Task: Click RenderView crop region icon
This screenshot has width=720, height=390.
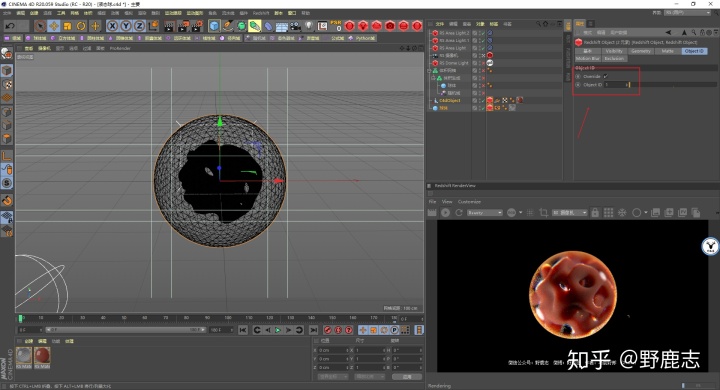Action: tap(544, 213)
